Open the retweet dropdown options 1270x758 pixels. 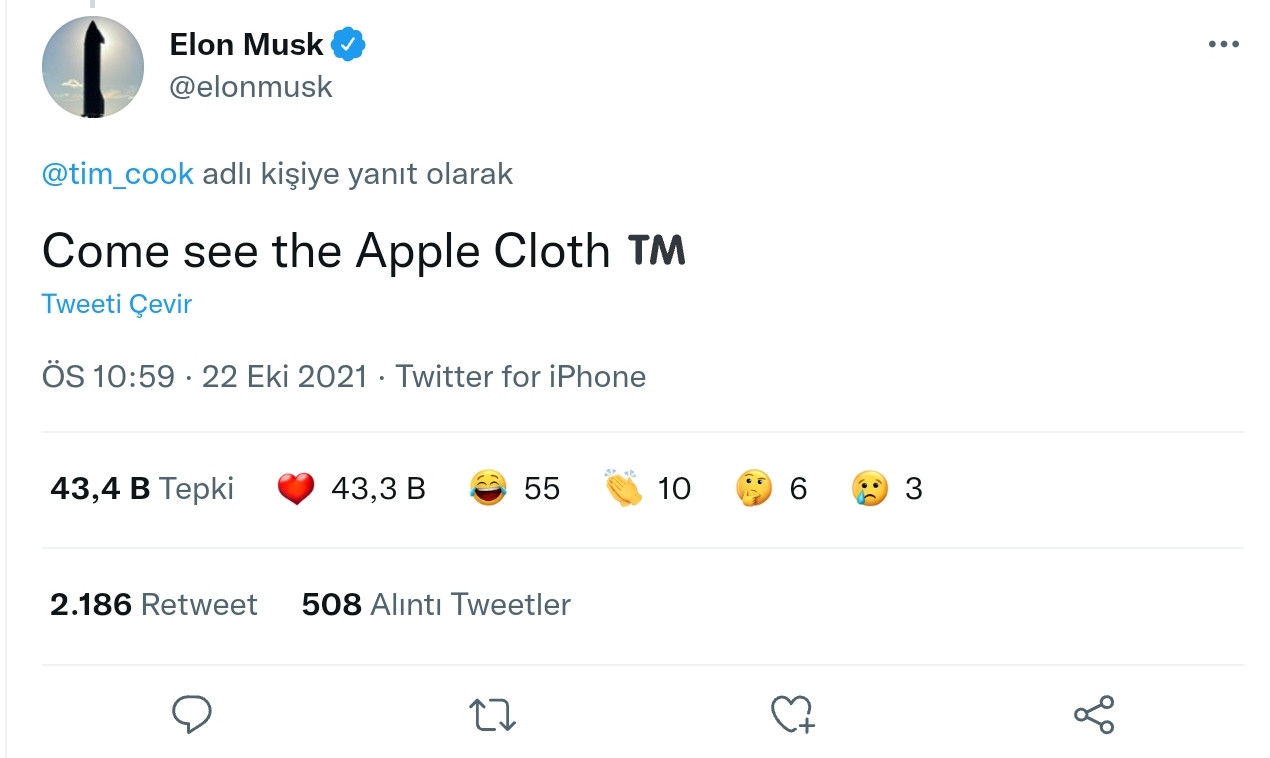coord(492,714)
